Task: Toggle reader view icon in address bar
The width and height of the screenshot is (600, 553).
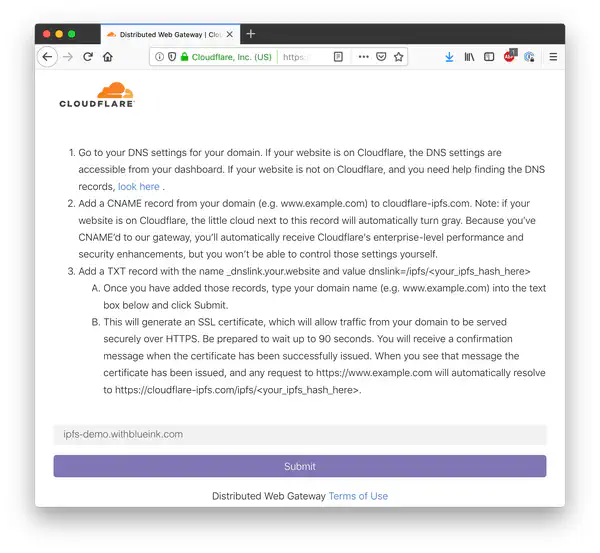Action: tap(338, 57)
